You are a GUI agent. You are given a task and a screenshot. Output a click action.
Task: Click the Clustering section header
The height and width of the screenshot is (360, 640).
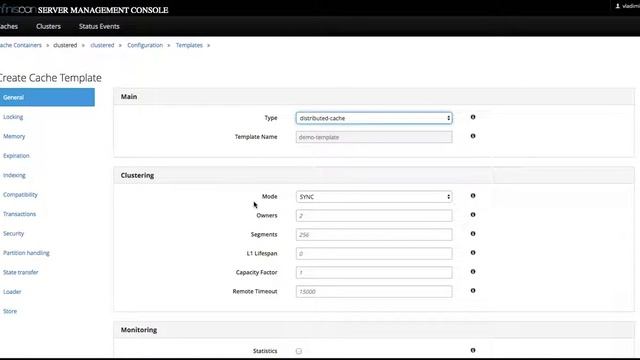(373, 175)
